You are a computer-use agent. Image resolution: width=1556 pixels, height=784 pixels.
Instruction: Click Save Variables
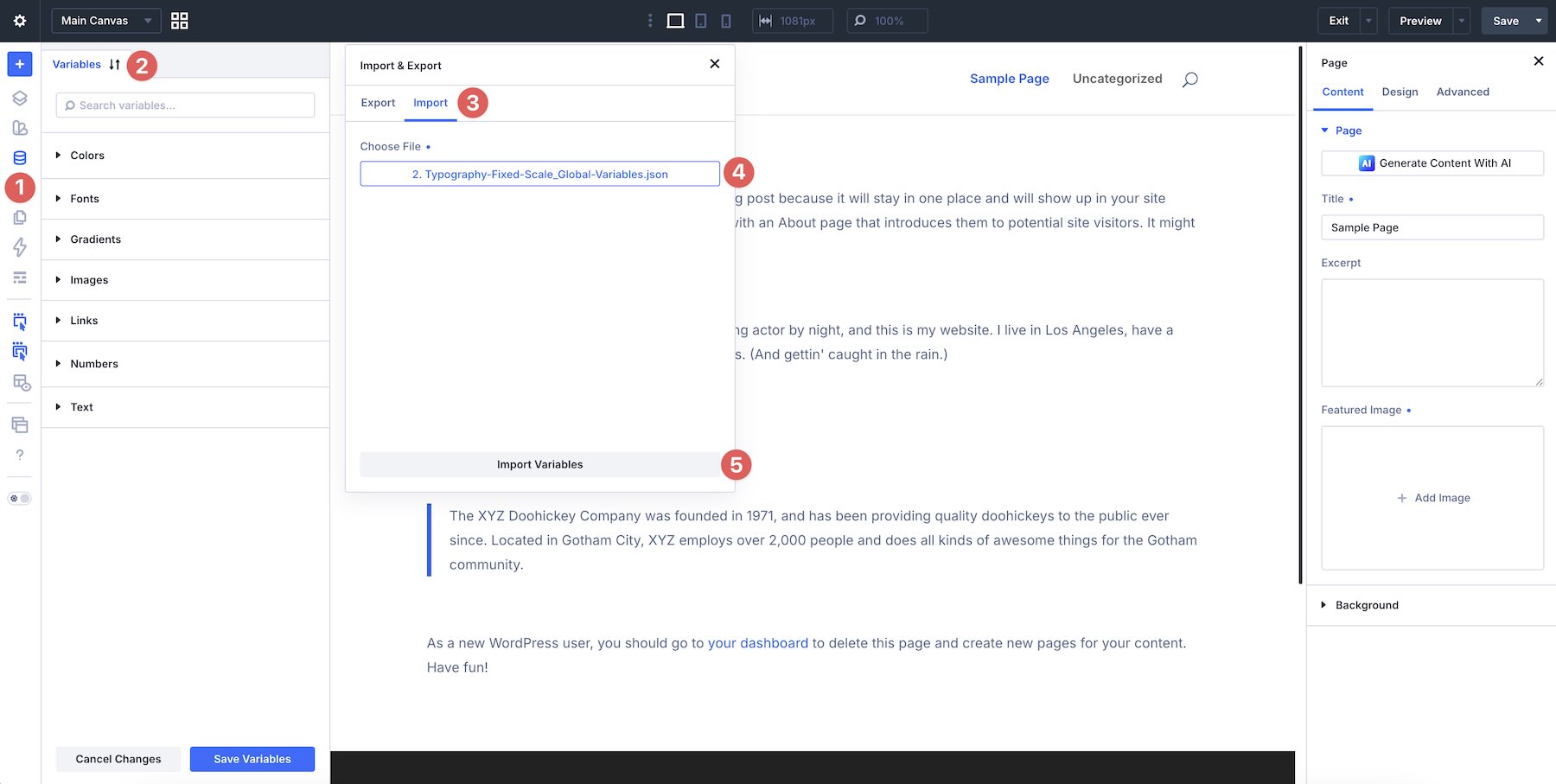click(x=252, y=759)
